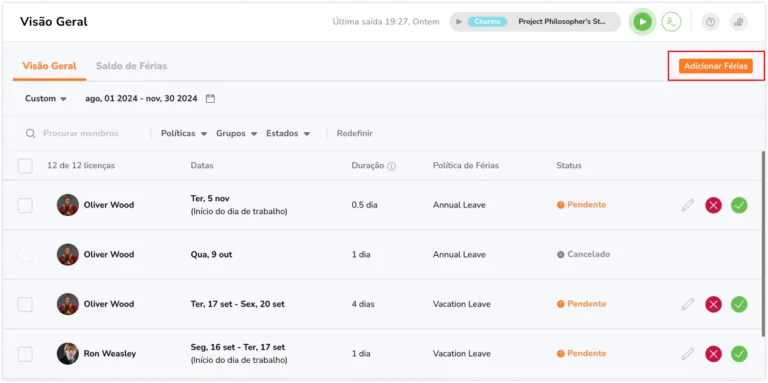Screen dimensions: 768x383
Task: Toggle the select-all licenças checkbox
Action: coord(25,166)
